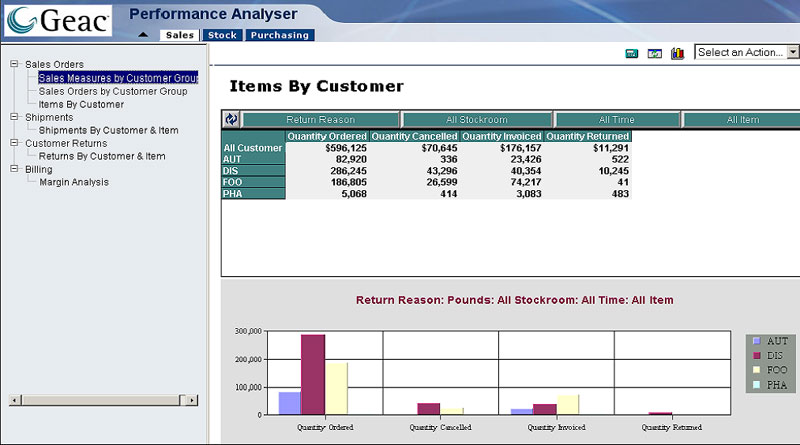Click the bar chart view icon
Image resolution: width=800 pixels, height=445 pixels.
pyautogui.click(x=677, y=53)
